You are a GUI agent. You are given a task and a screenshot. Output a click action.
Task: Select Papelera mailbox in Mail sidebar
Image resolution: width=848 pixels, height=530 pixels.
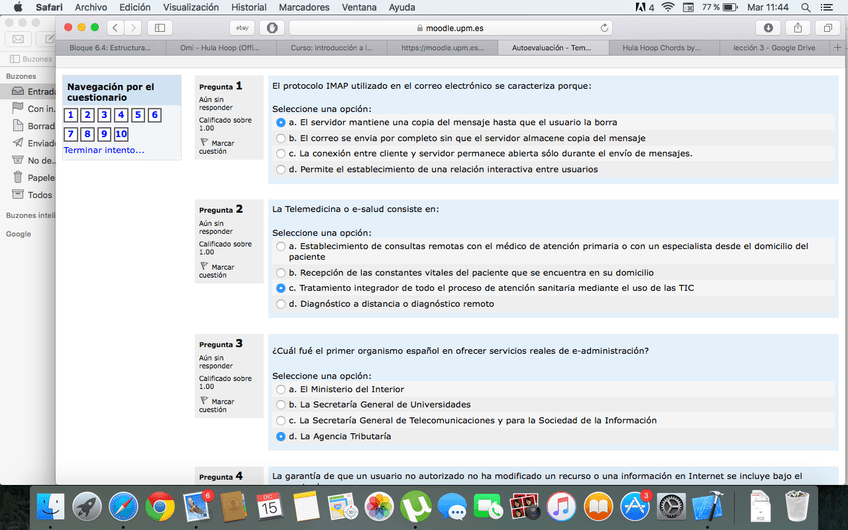point(34,177)
